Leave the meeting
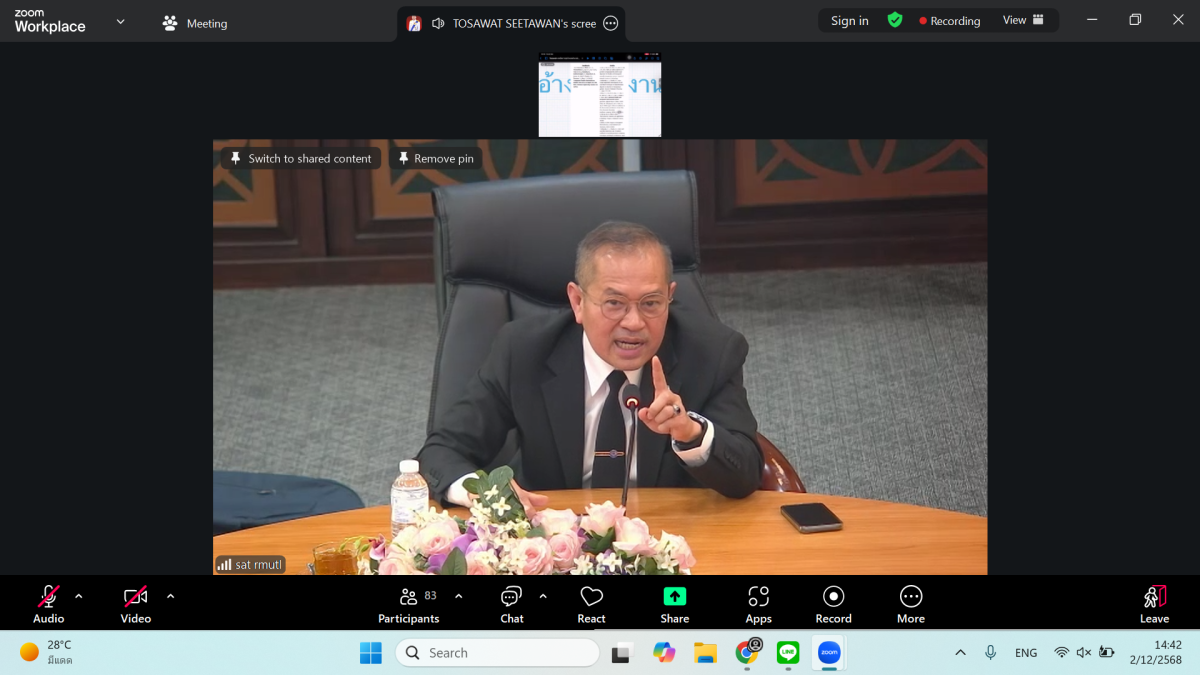The image size is (1200, 675). [x=1154, y=604]
